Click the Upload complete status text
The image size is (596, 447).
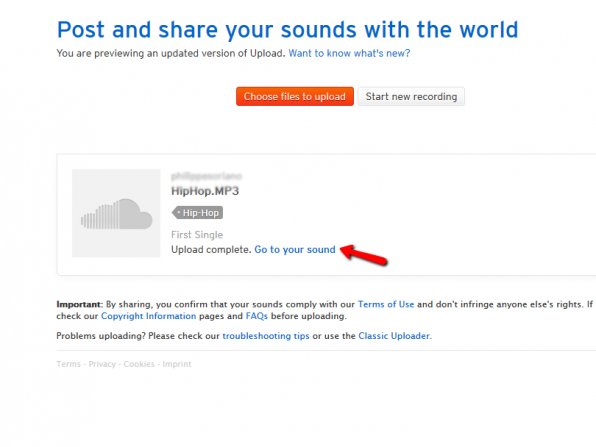pos(211,250)
